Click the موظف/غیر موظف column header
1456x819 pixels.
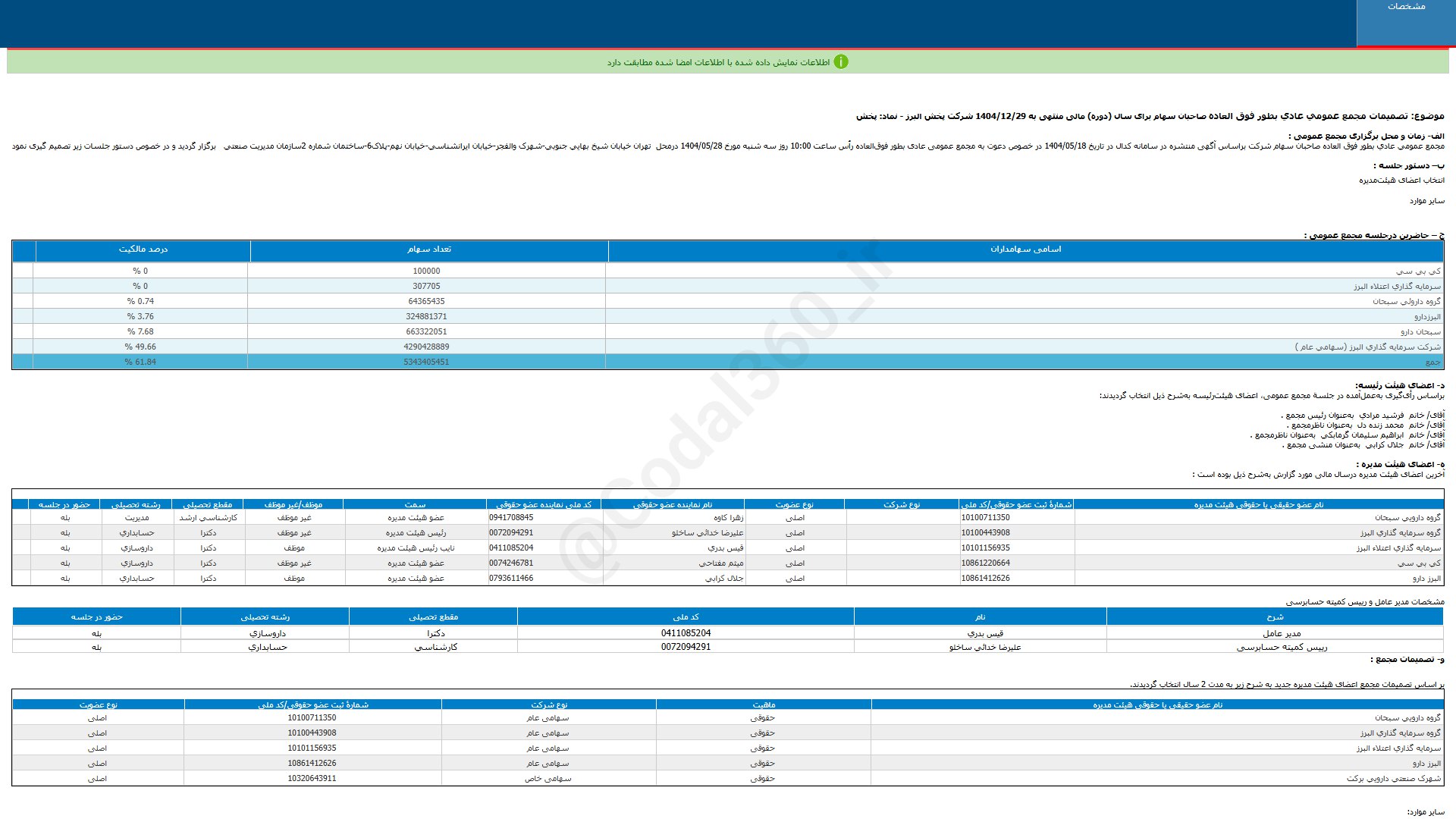[x=293, y=505]
